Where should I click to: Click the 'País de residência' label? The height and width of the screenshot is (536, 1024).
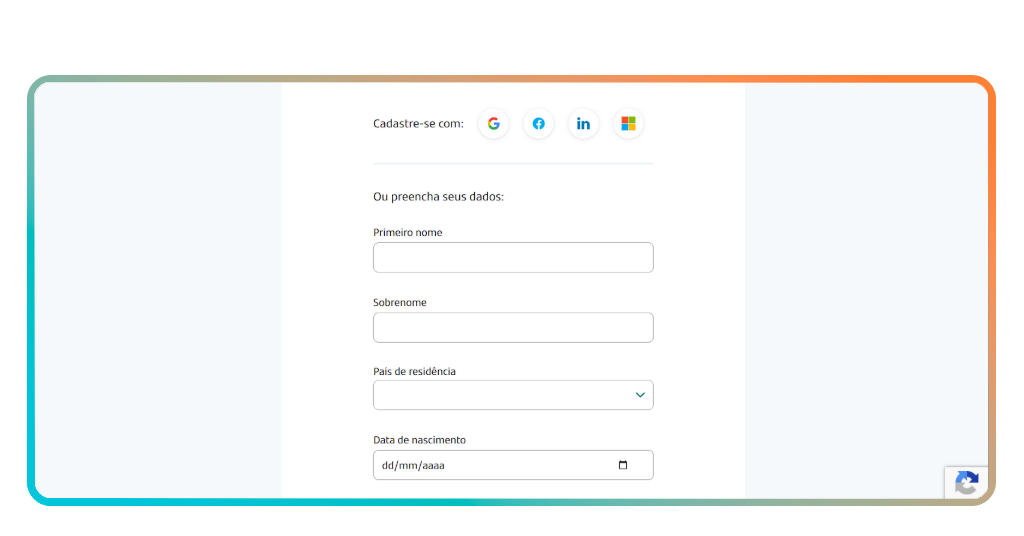click(x=414, y=371)
